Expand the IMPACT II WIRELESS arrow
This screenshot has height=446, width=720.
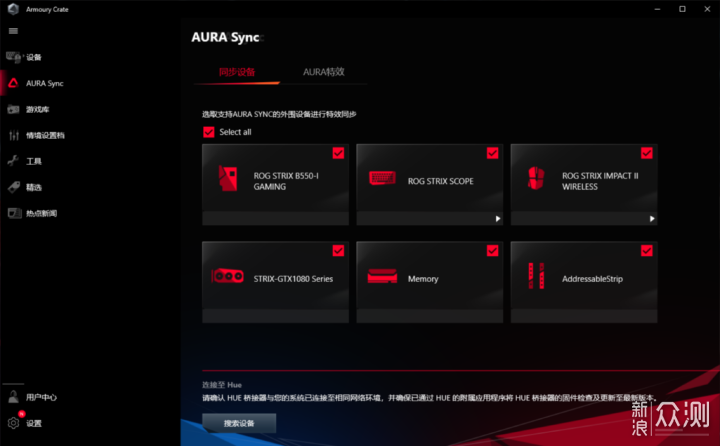tap(652, 219)
